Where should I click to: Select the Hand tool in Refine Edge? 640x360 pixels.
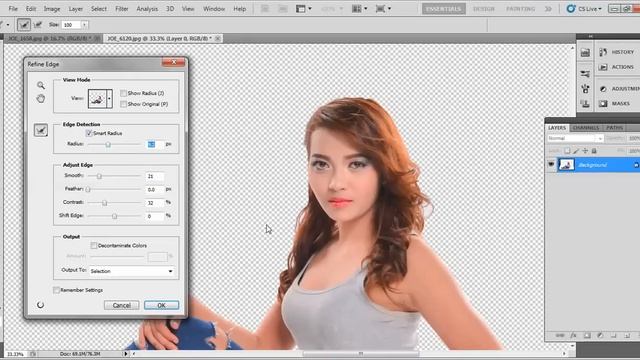click(41, 98)
